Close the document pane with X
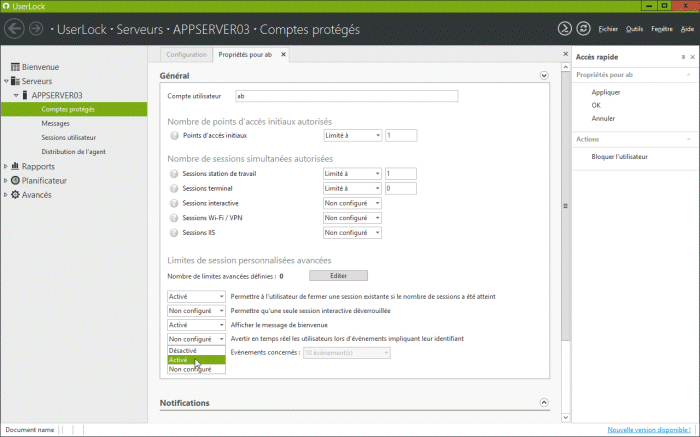 click(566, 54)
